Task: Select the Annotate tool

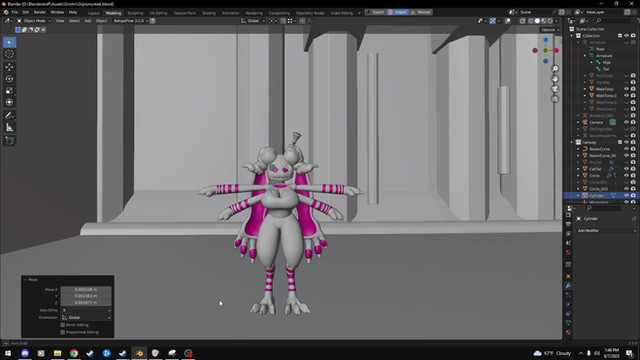Action: click(x=9, y=116)
